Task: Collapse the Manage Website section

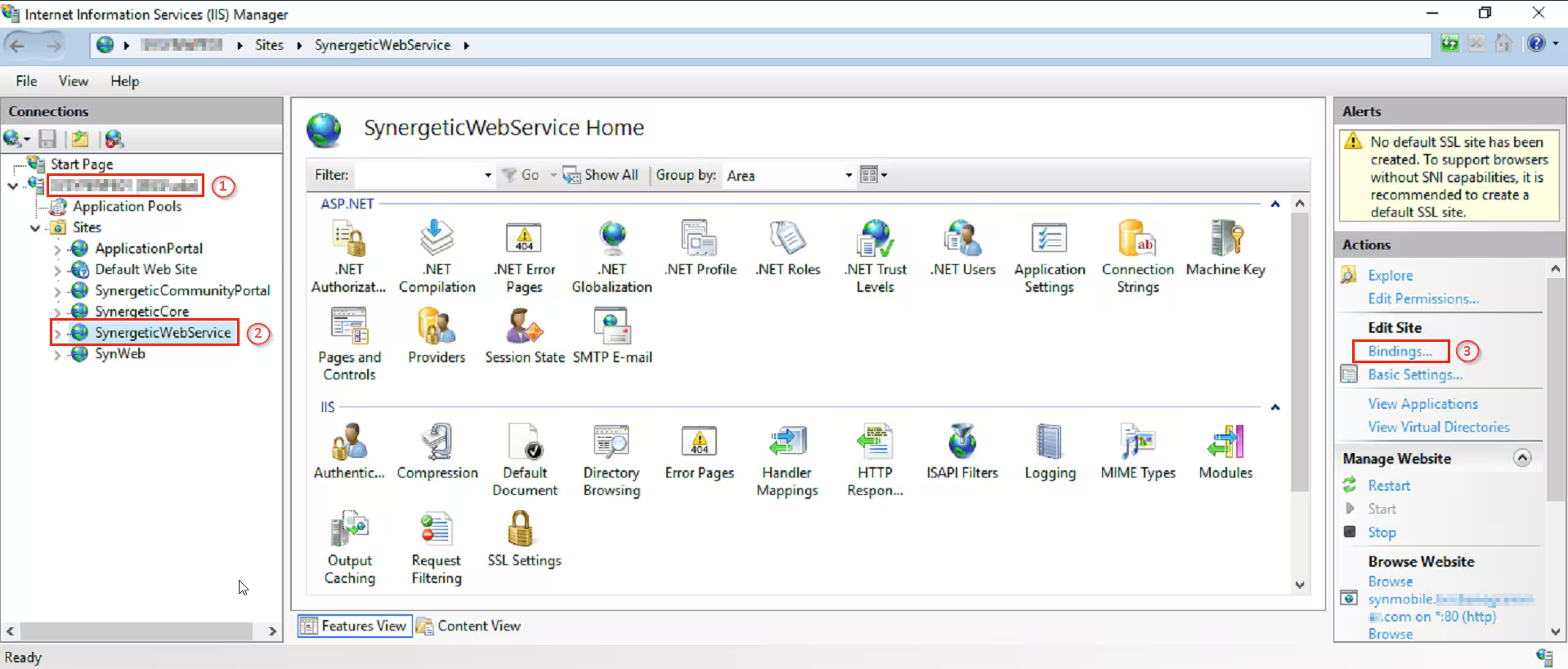Action: pos(1522,458)
